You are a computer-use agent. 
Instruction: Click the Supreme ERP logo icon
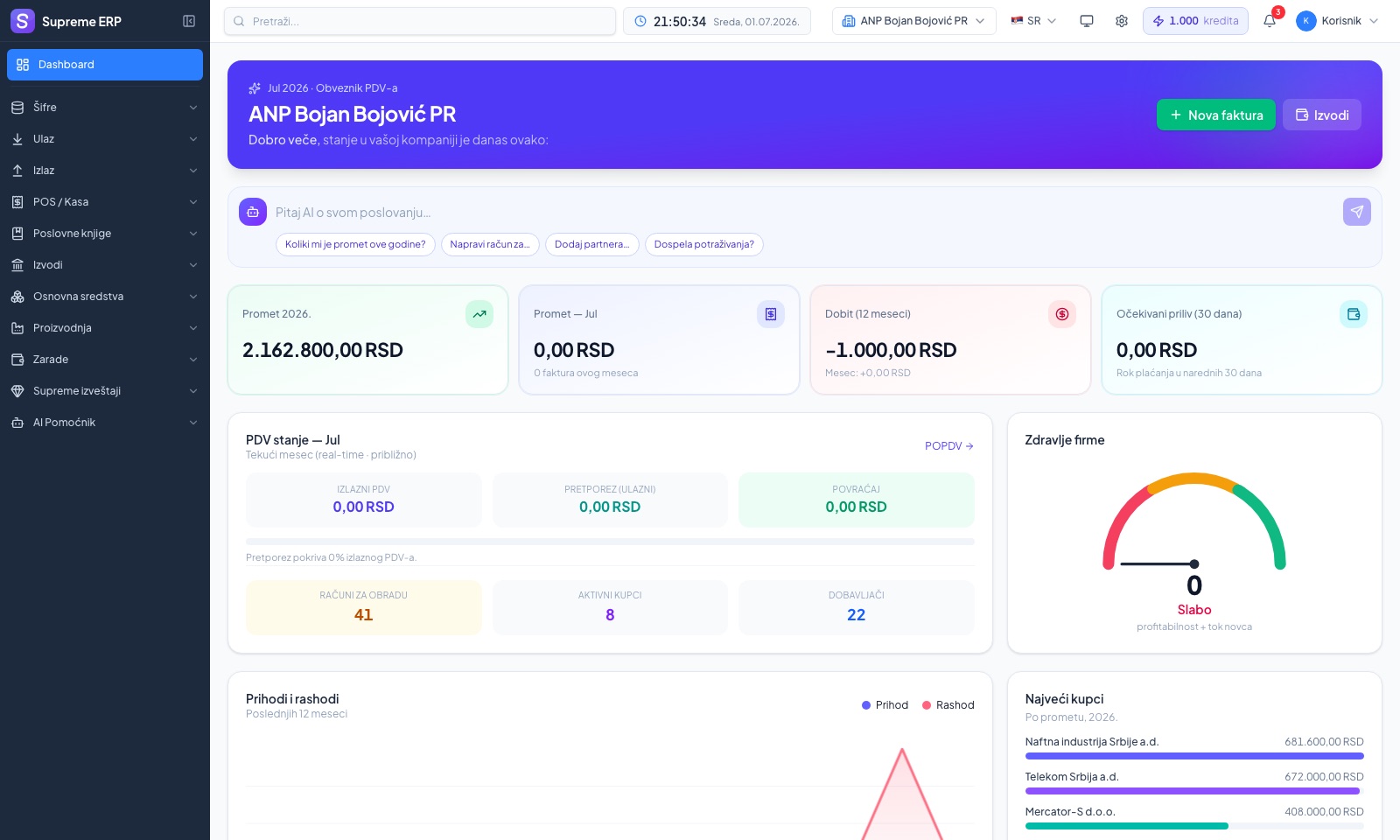click(23, 21)
